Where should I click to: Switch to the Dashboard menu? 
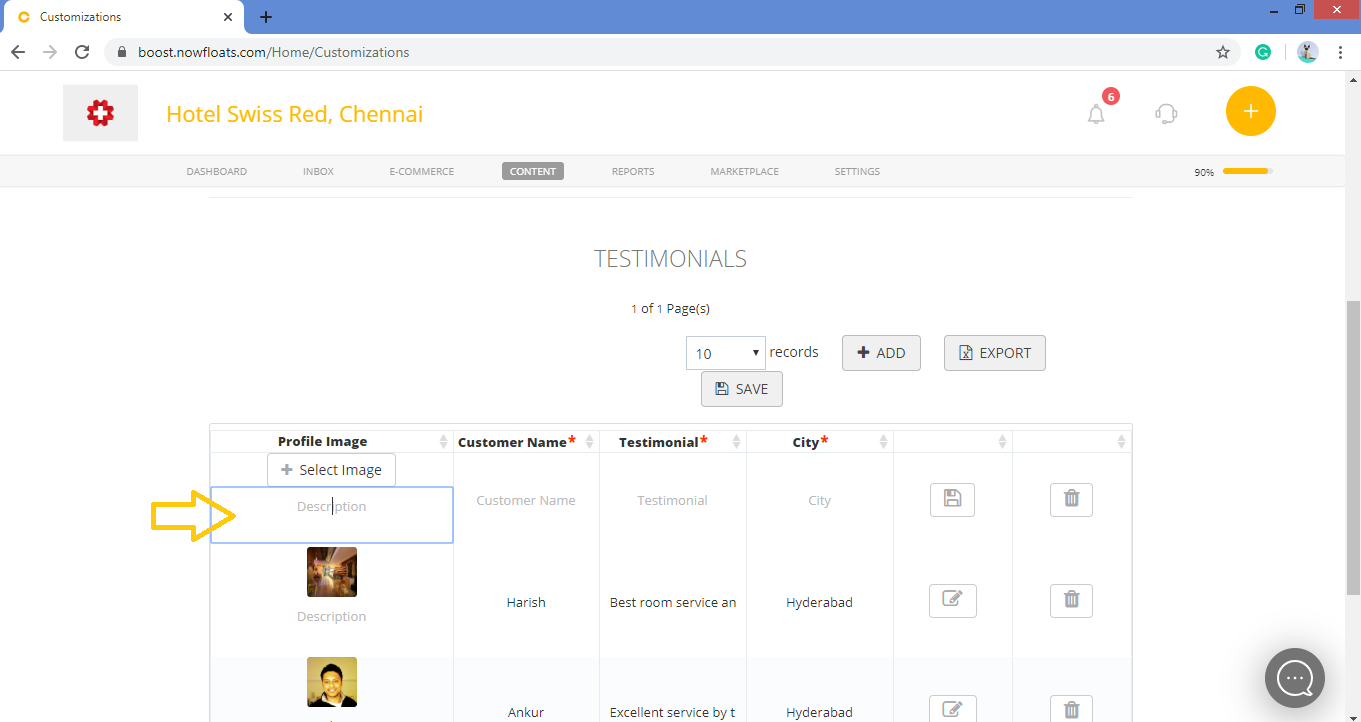(x=216, y=171)
